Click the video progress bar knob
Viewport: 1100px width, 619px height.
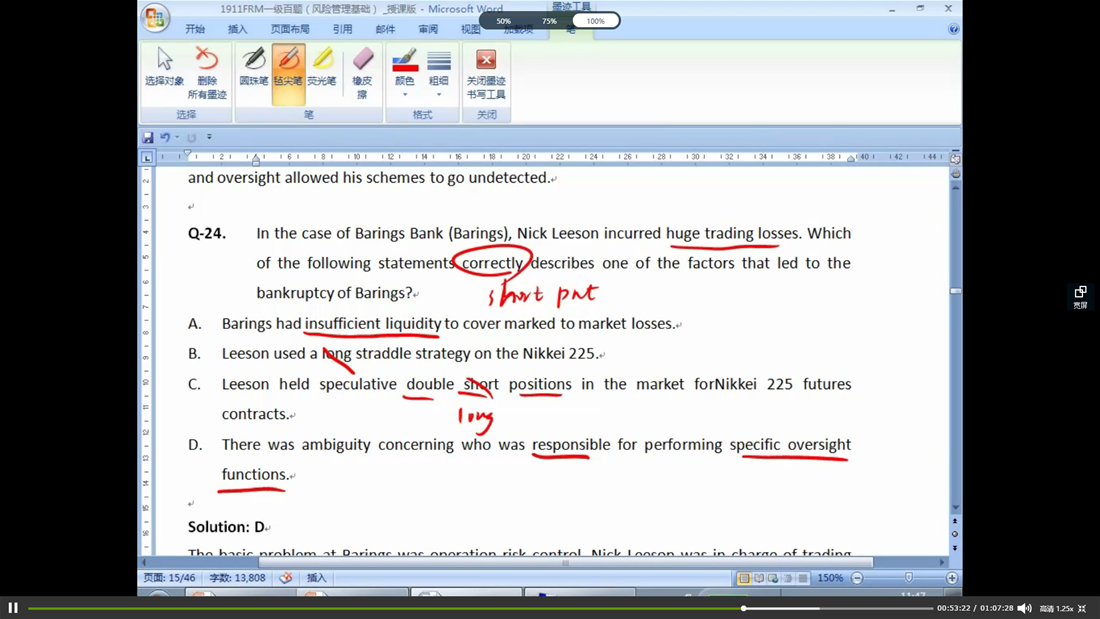coord(743,608)
